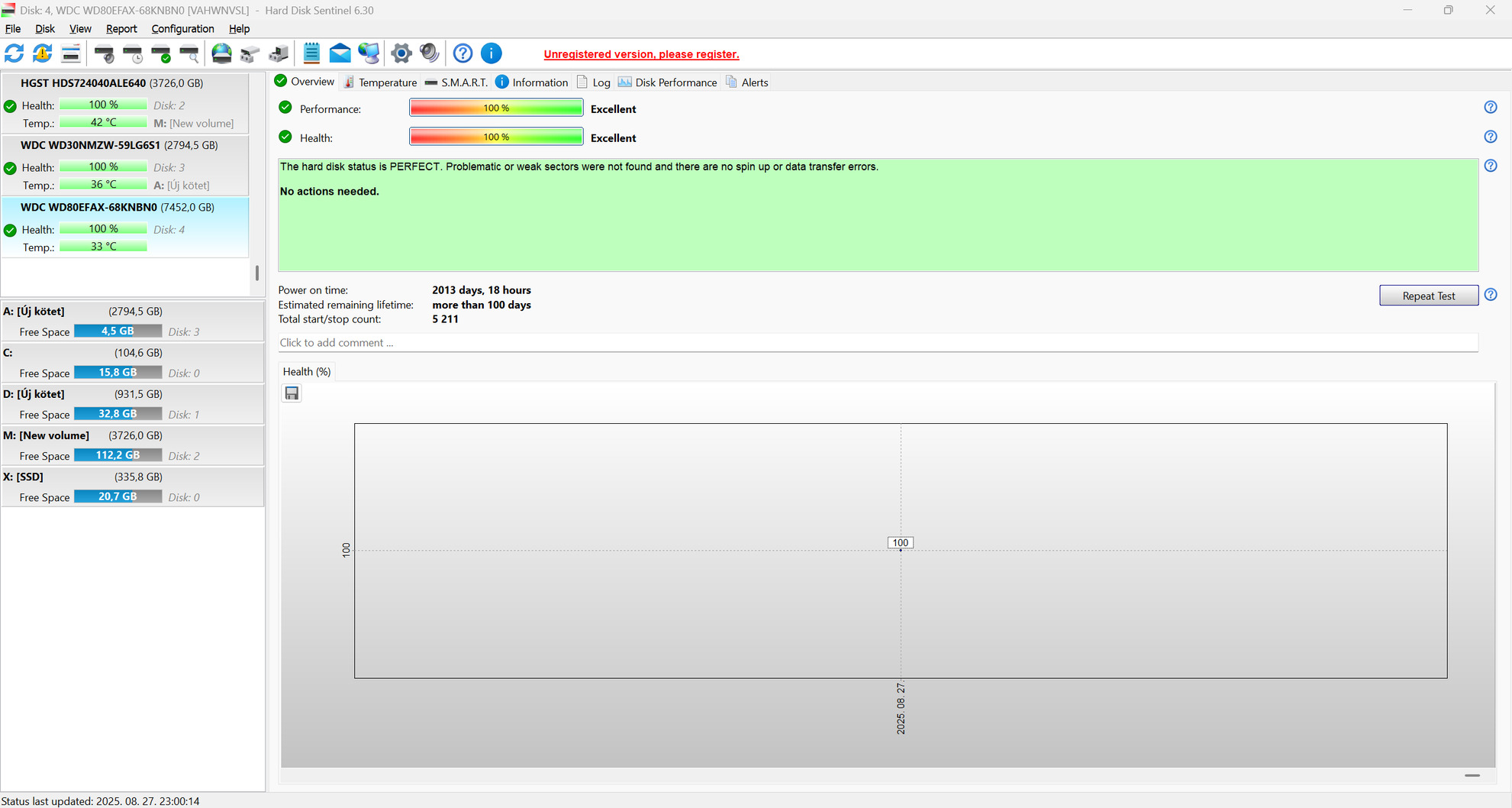
Task: Switch to the Alerts tab
Action: (747, 82)
